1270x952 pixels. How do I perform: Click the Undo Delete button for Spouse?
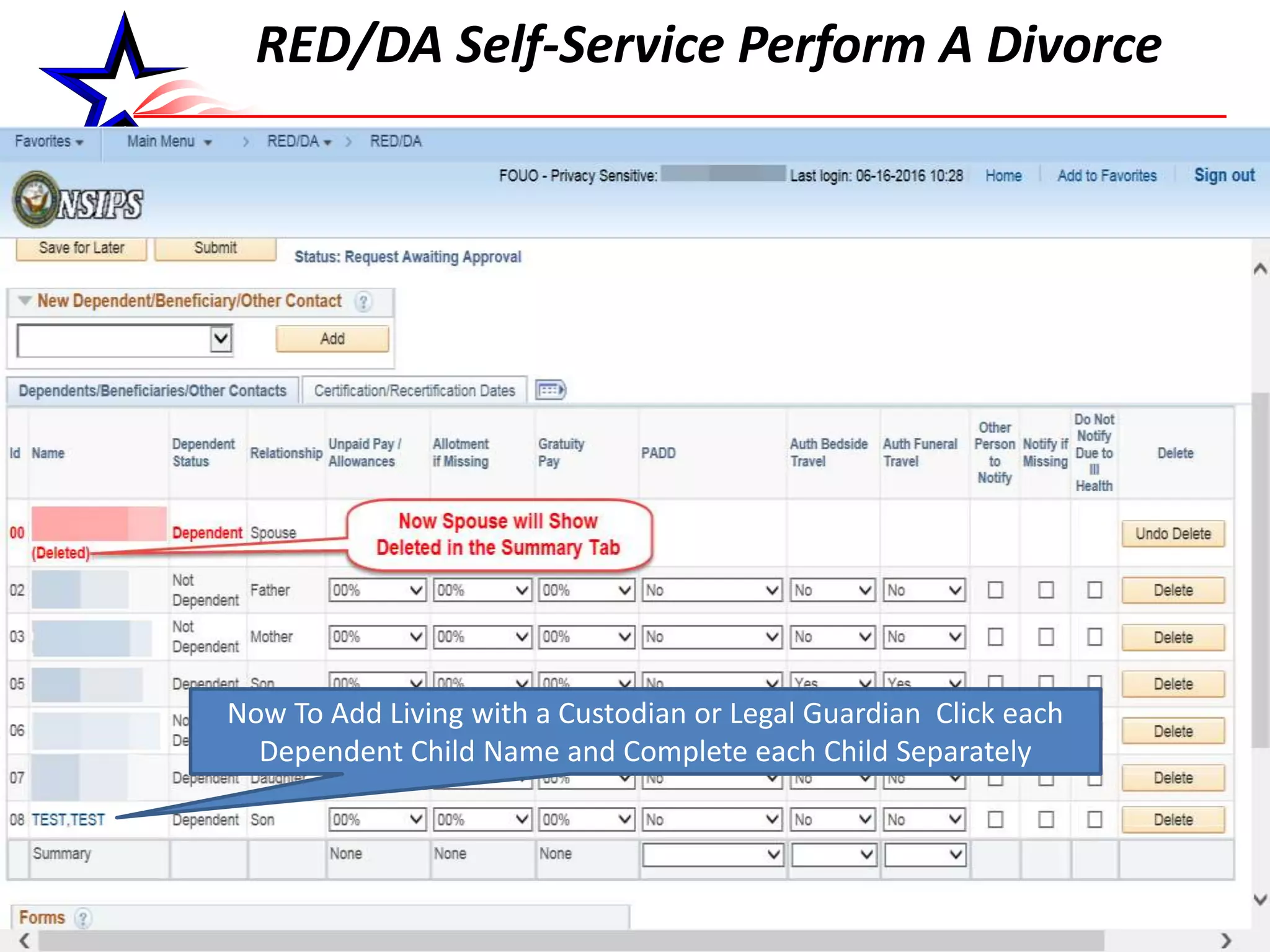click(1173, 534)
